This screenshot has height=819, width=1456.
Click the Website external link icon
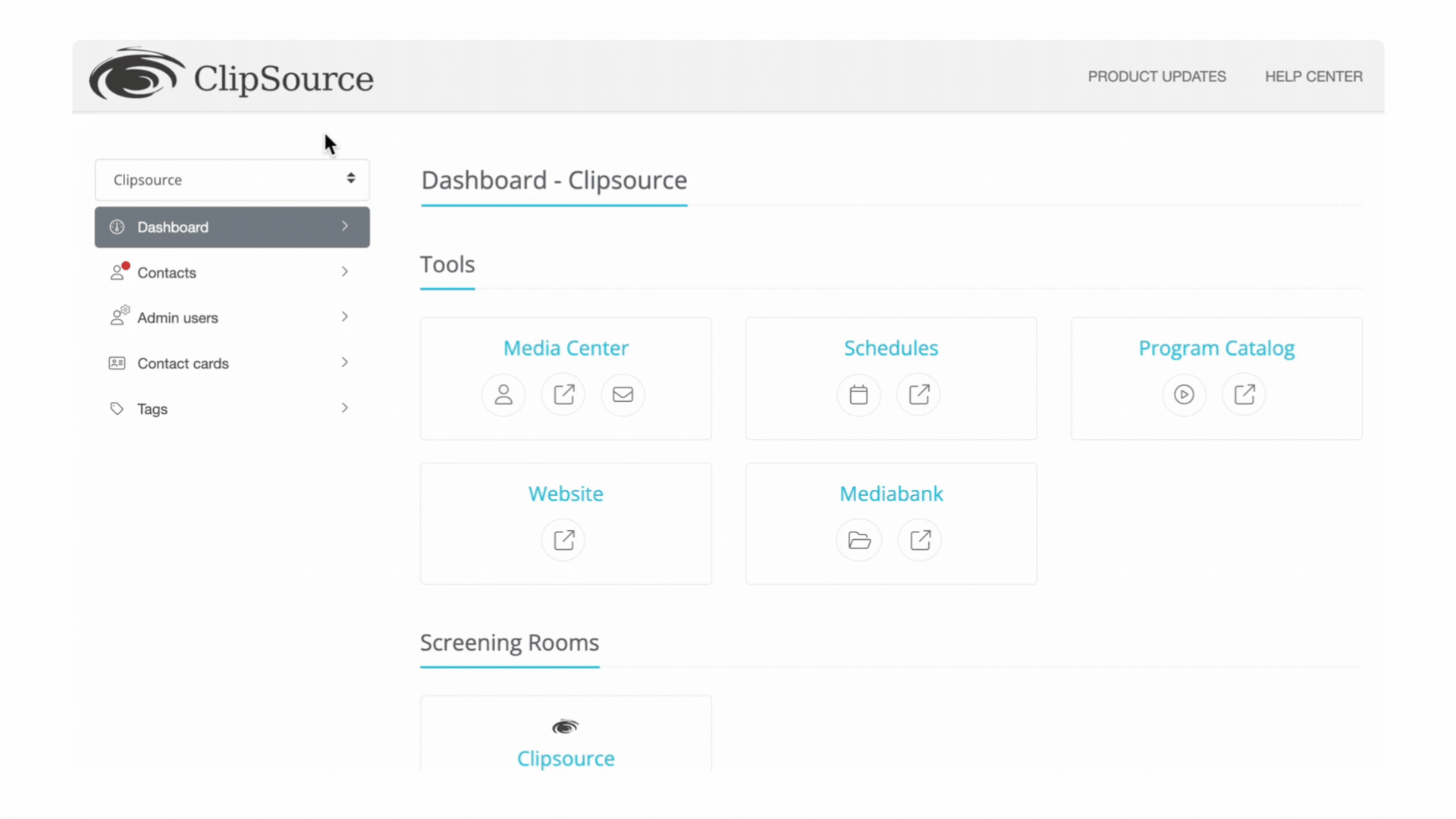click(x=563, y=540)
